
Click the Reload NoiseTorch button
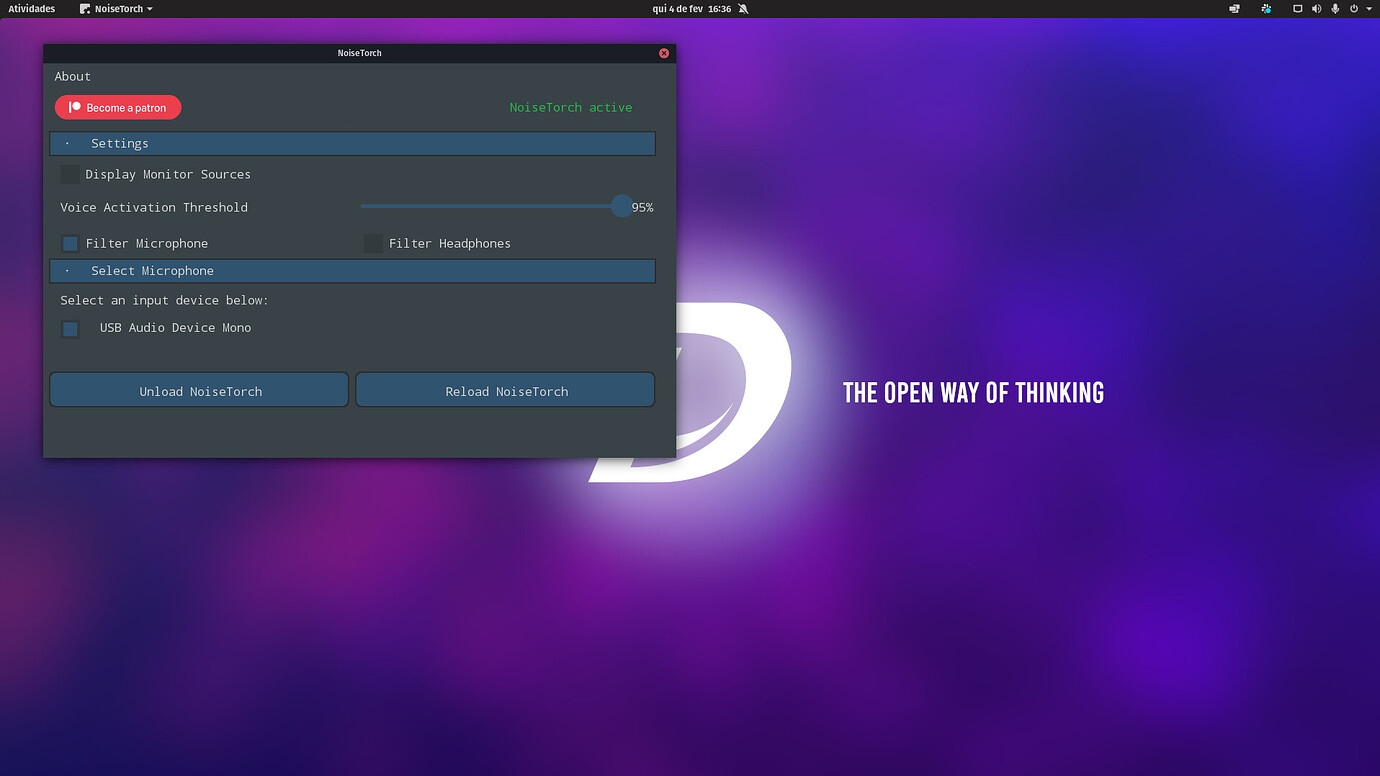tap(506, 390)
